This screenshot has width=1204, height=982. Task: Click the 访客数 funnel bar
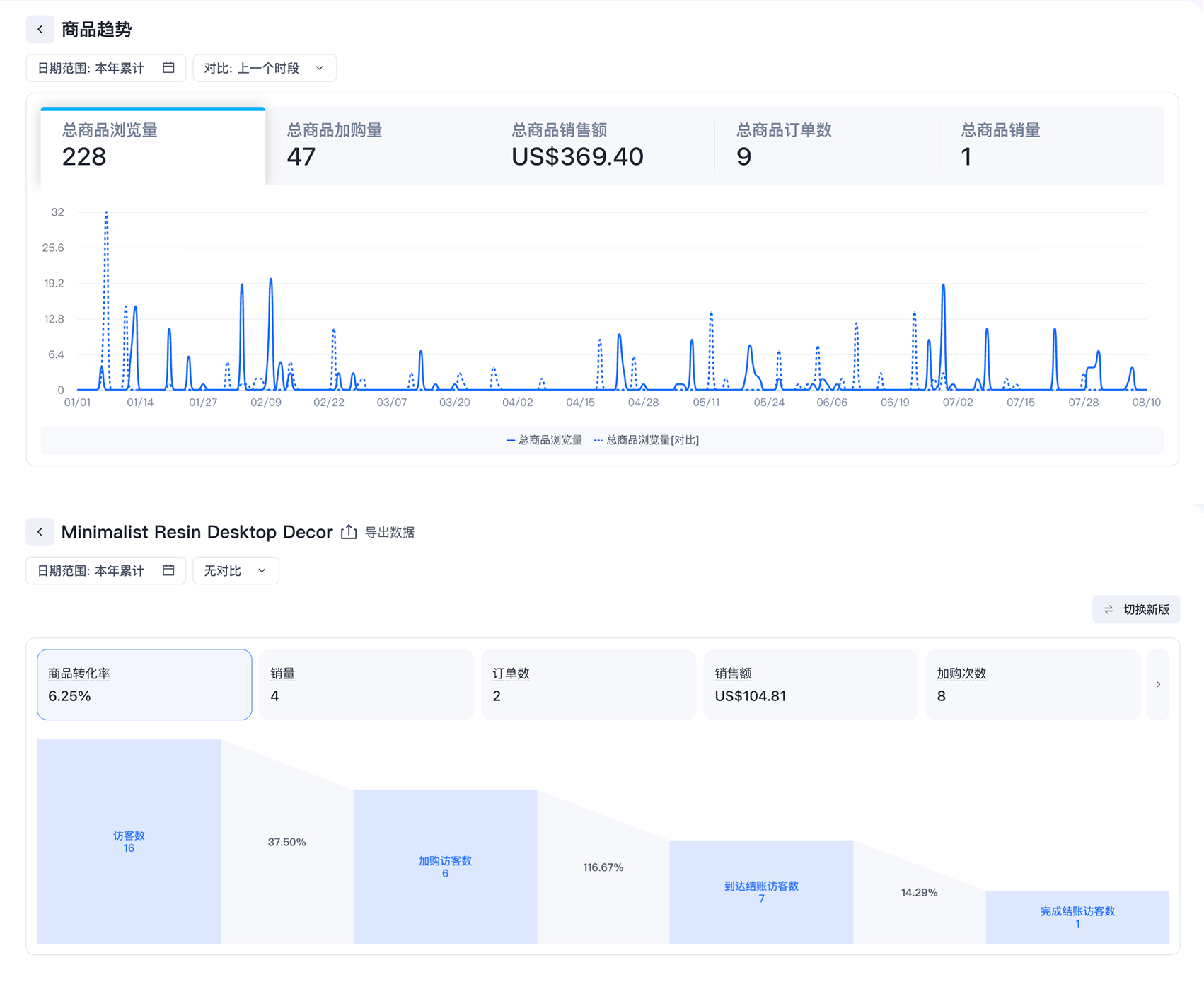coord(129,841)
